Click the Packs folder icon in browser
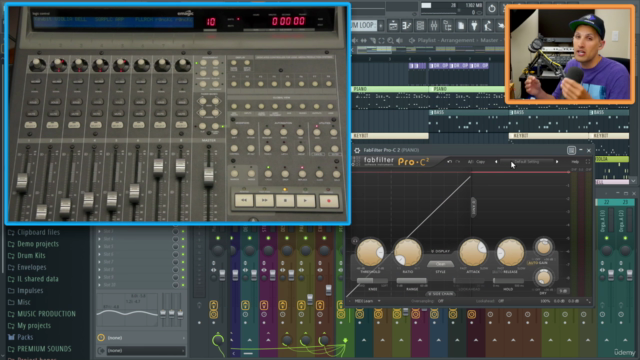Screen dimensions: 640x360 point(11,337)
